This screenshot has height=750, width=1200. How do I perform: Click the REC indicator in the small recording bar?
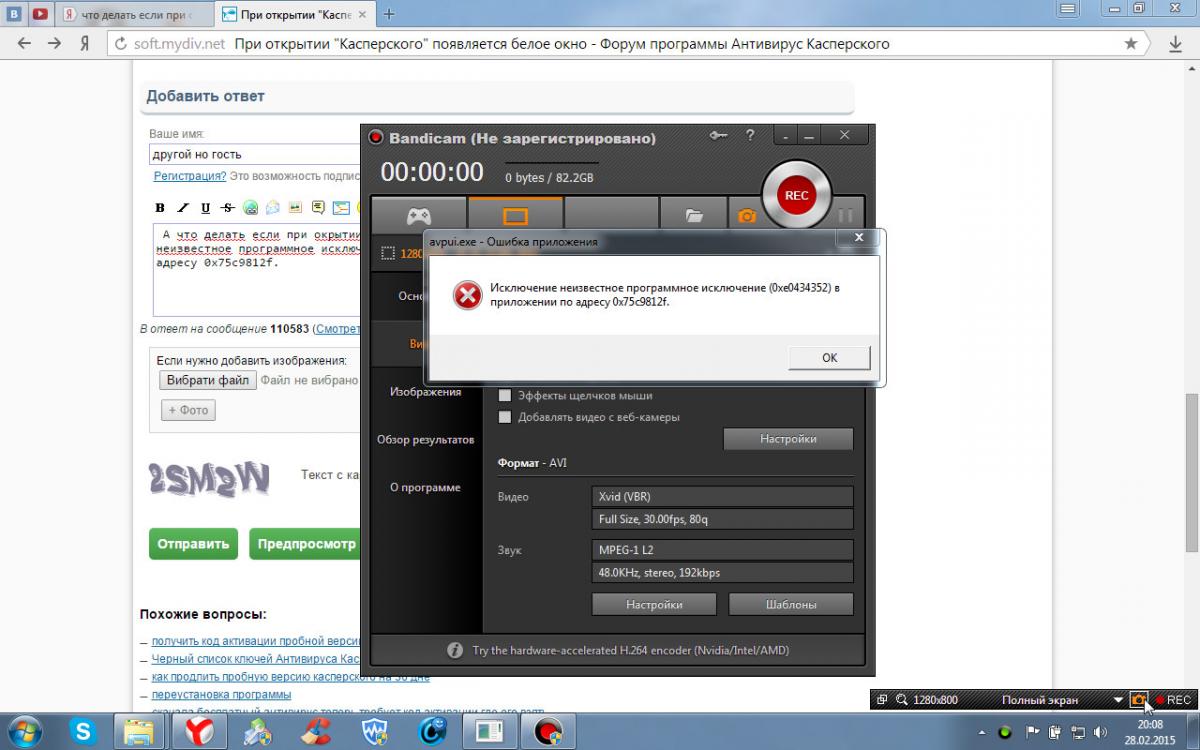point(1173,700)
